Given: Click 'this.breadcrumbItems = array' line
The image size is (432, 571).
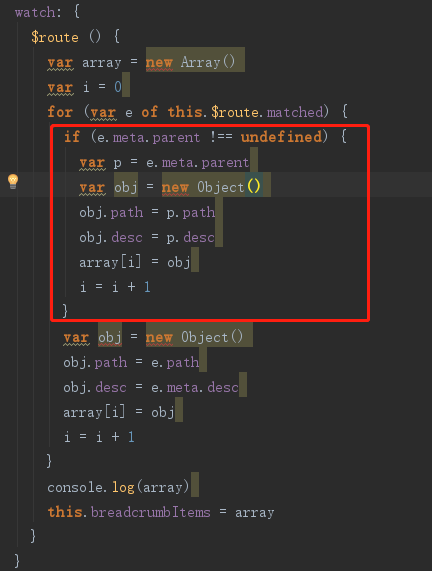Looking at the screenshot, I should click(x=161, y=512).
